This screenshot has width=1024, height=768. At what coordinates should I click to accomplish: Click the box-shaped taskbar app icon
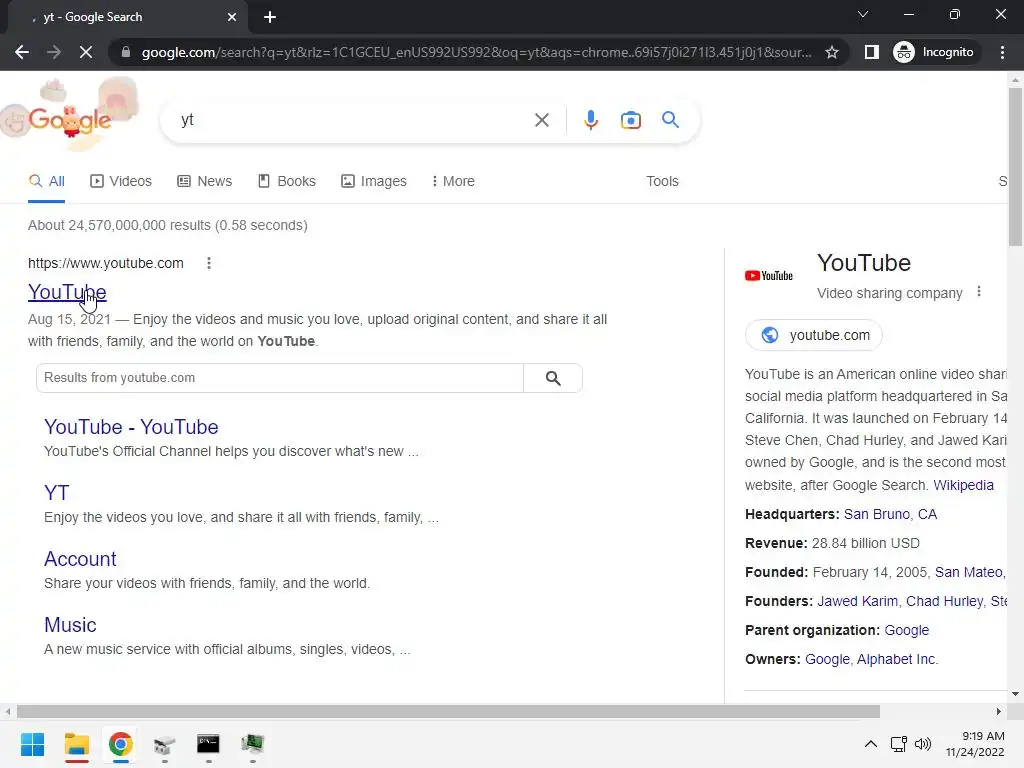click(165, 744)
